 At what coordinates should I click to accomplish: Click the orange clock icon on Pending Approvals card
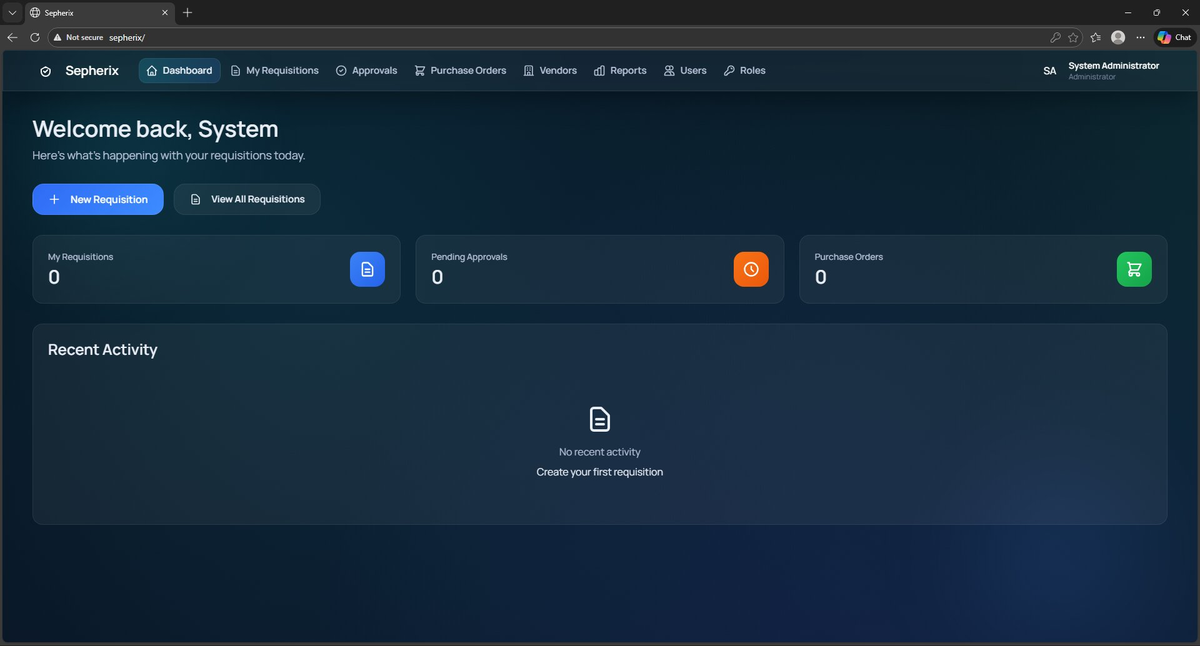pyautogui.click(x=751, y=269)
